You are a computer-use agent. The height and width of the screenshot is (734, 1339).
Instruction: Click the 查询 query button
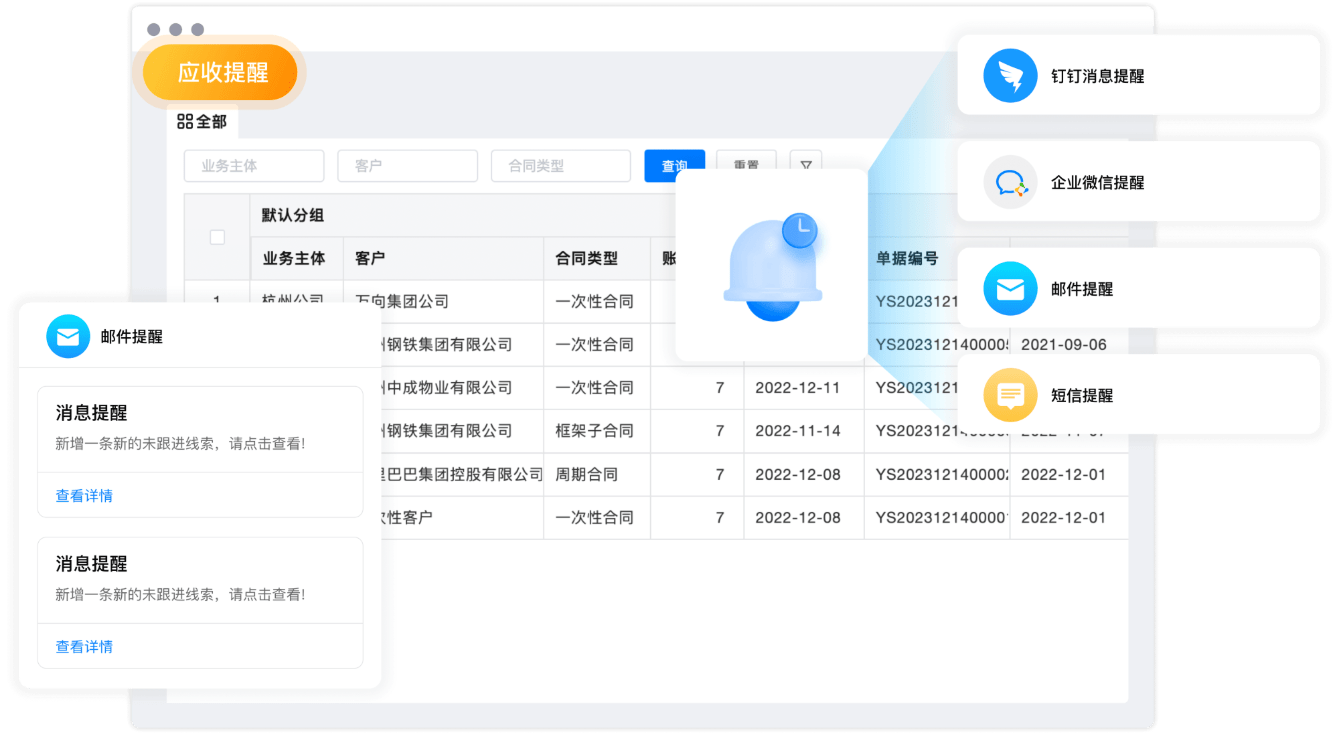pos(674,166)
